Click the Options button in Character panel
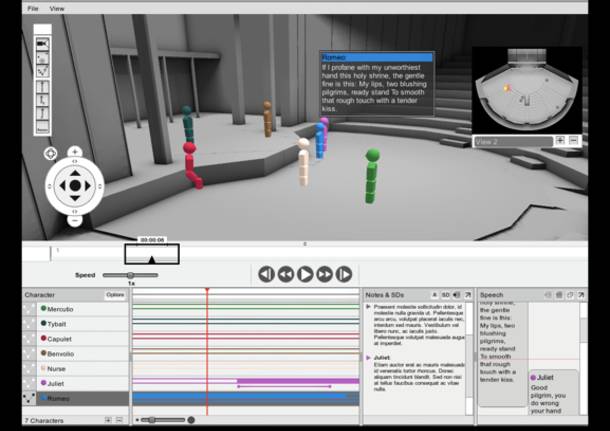This screenshot has width=610, height=431. pos(115,295)
